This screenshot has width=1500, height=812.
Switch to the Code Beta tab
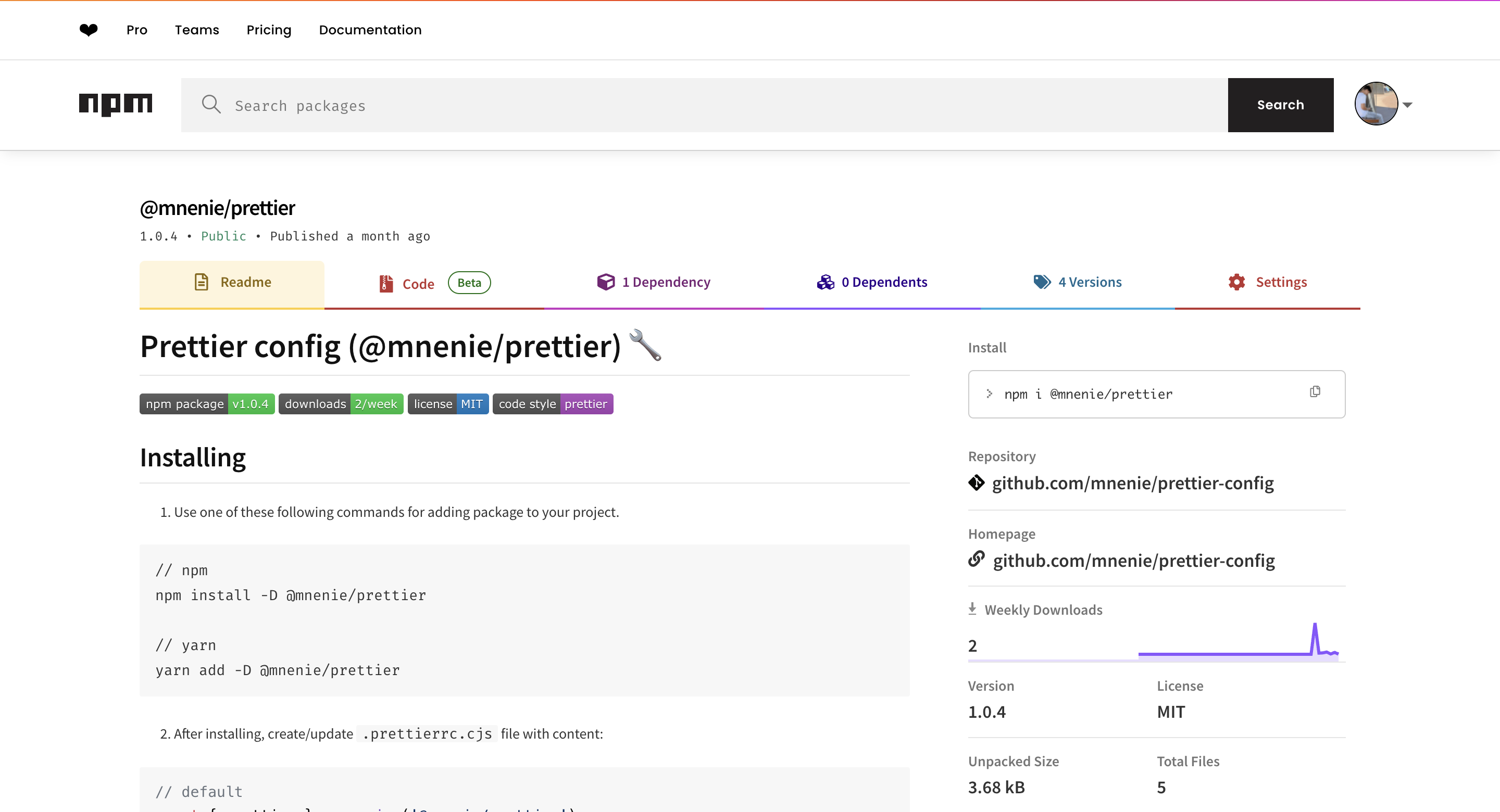[x=434, y=284]
